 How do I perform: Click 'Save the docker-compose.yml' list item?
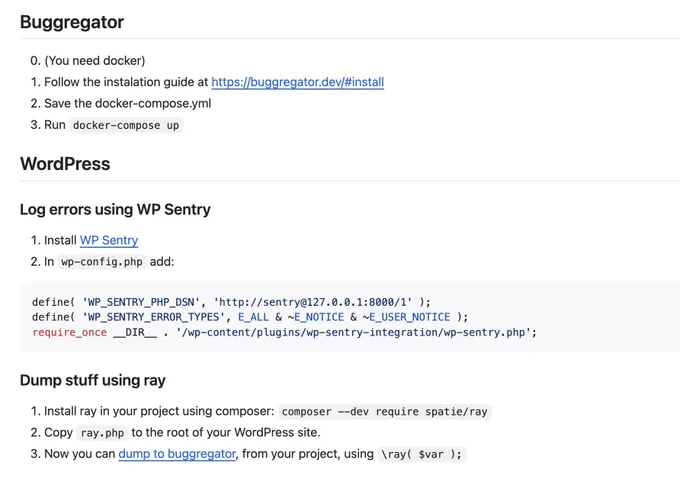[128, 104]
